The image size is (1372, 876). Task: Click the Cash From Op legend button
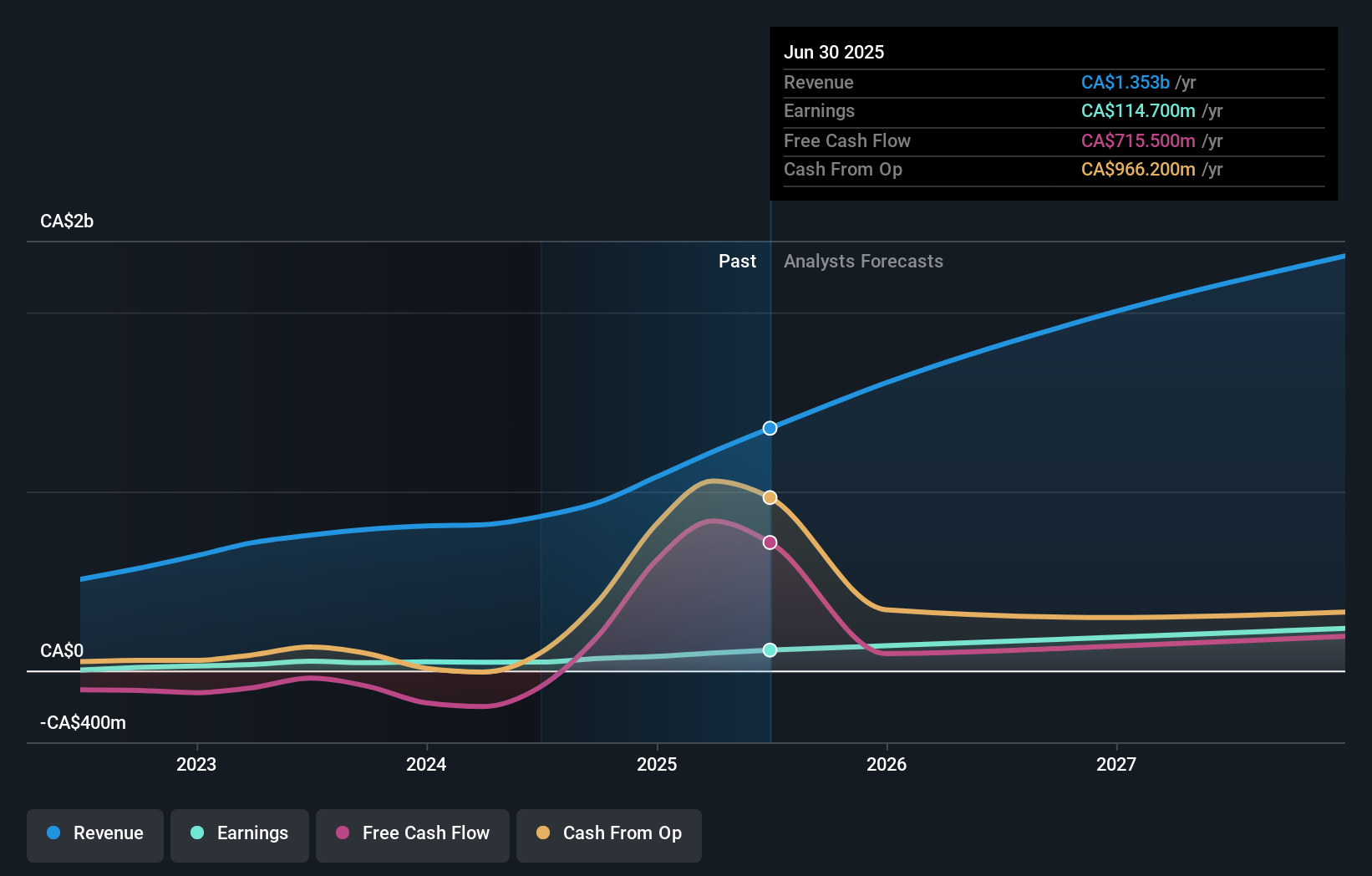pos(609,833)
